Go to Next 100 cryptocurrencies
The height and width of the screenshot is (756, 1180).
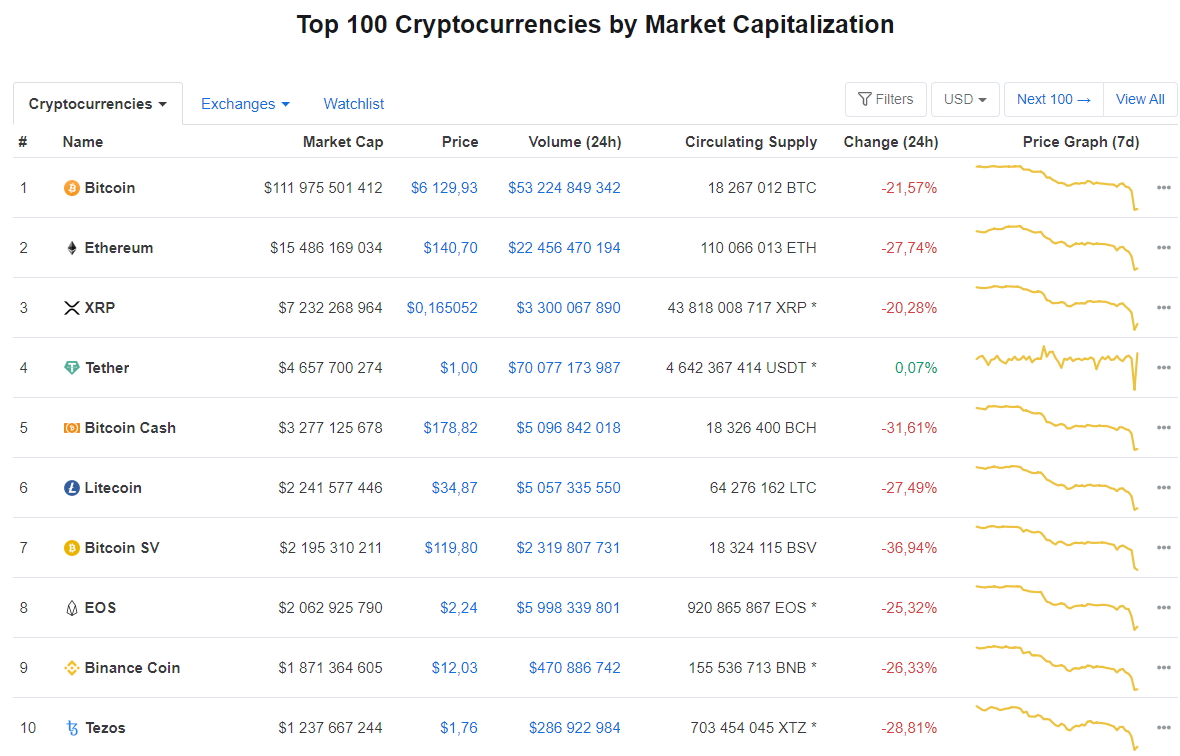click(x=1053, y=100)
